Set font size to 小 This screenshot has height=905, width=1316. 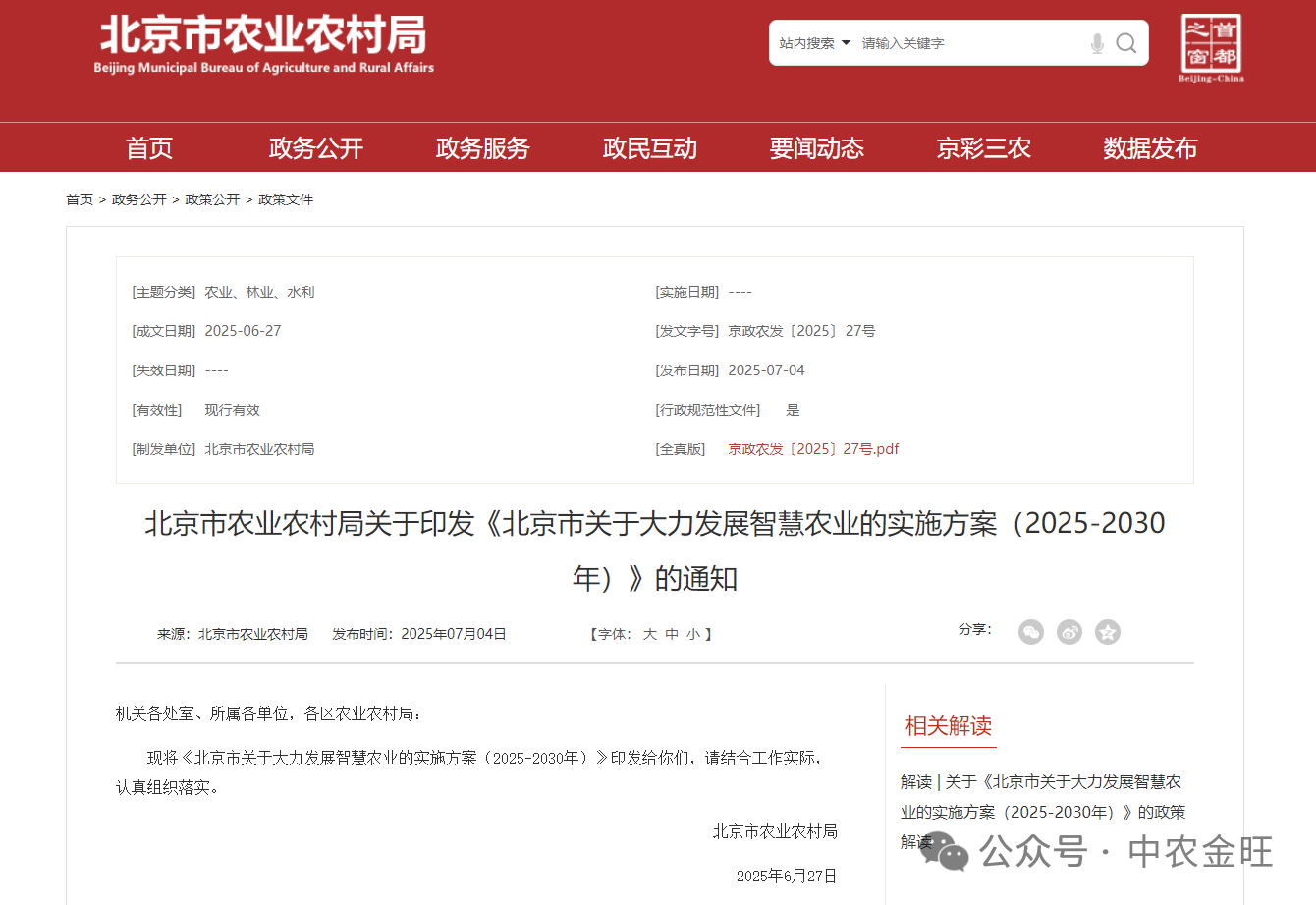(x=693, y=635)
